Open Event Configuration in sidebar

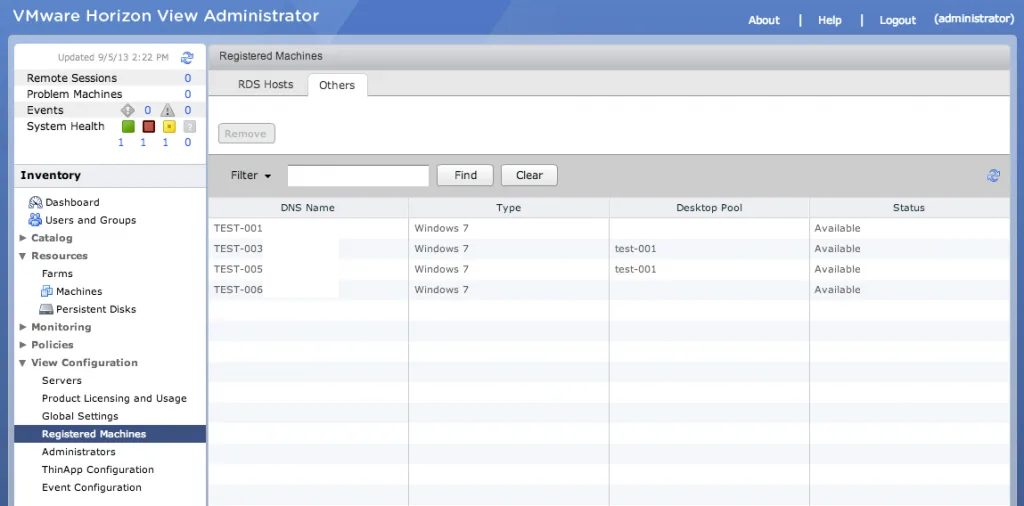(x=91, y=487)
